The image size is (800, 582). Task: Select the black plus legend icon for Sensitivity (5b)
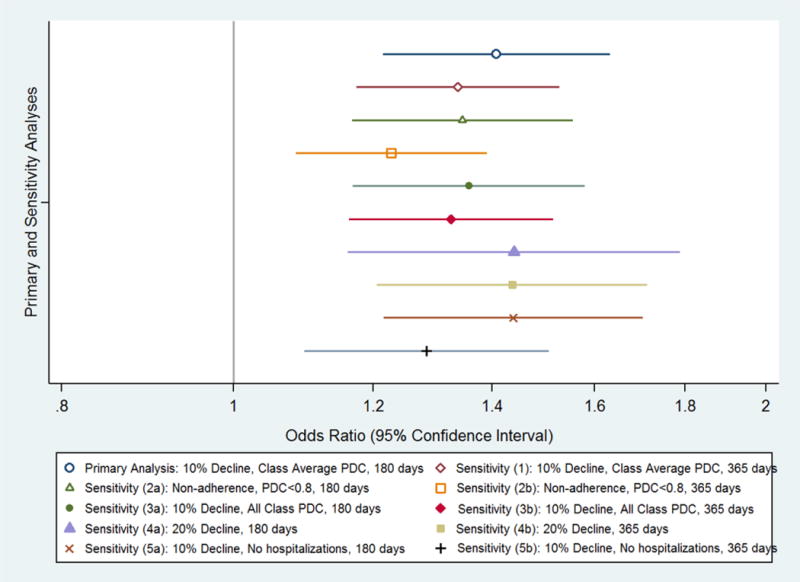(442, 548)
